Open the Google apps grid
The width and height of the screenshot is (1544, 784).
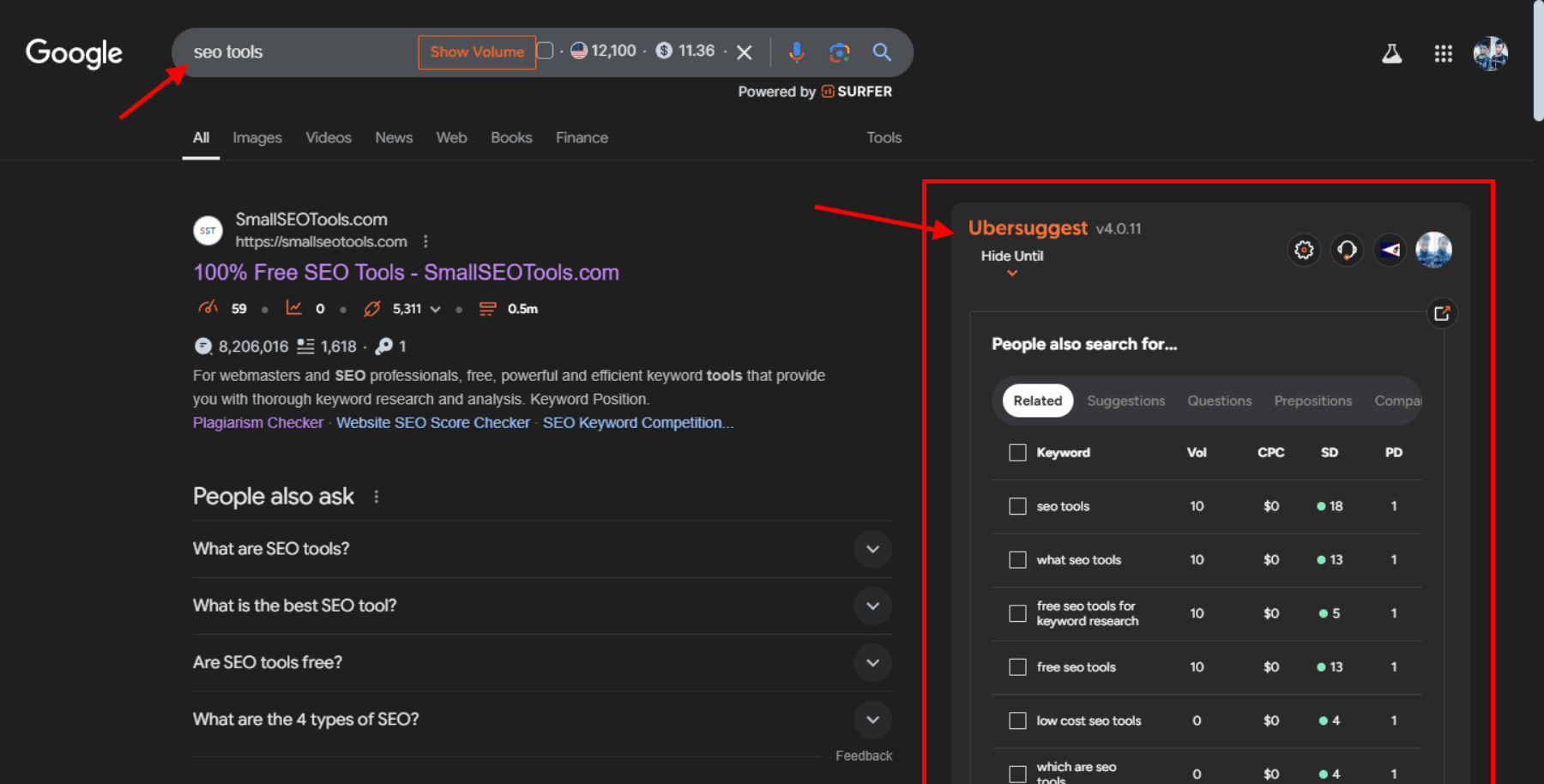tap(1443, 54)
